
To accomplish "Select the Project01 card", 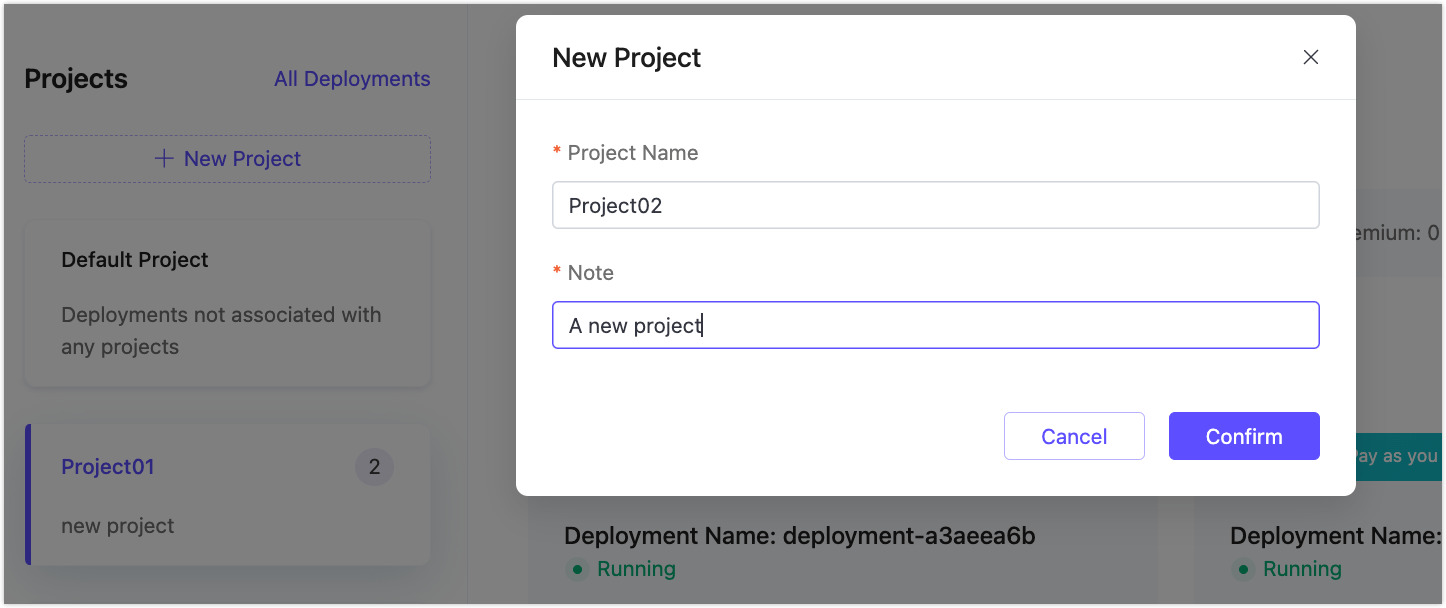I will coord(227,494).
